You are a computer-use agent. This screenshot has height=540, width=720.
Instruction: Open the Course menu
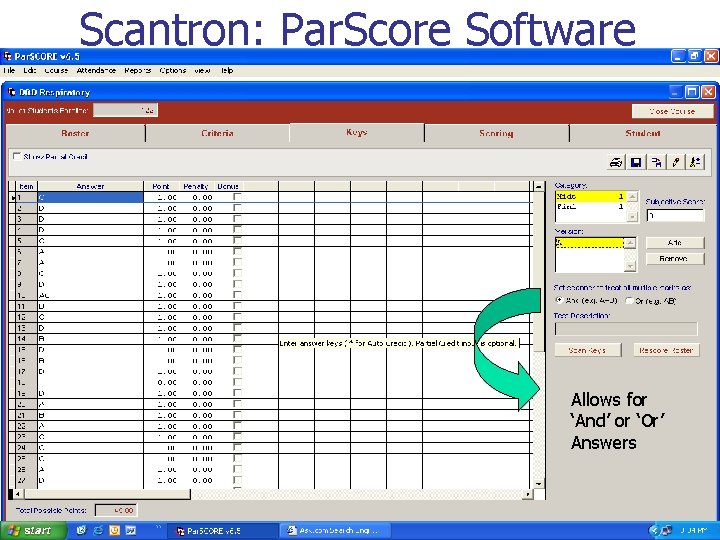coord(56,70)
